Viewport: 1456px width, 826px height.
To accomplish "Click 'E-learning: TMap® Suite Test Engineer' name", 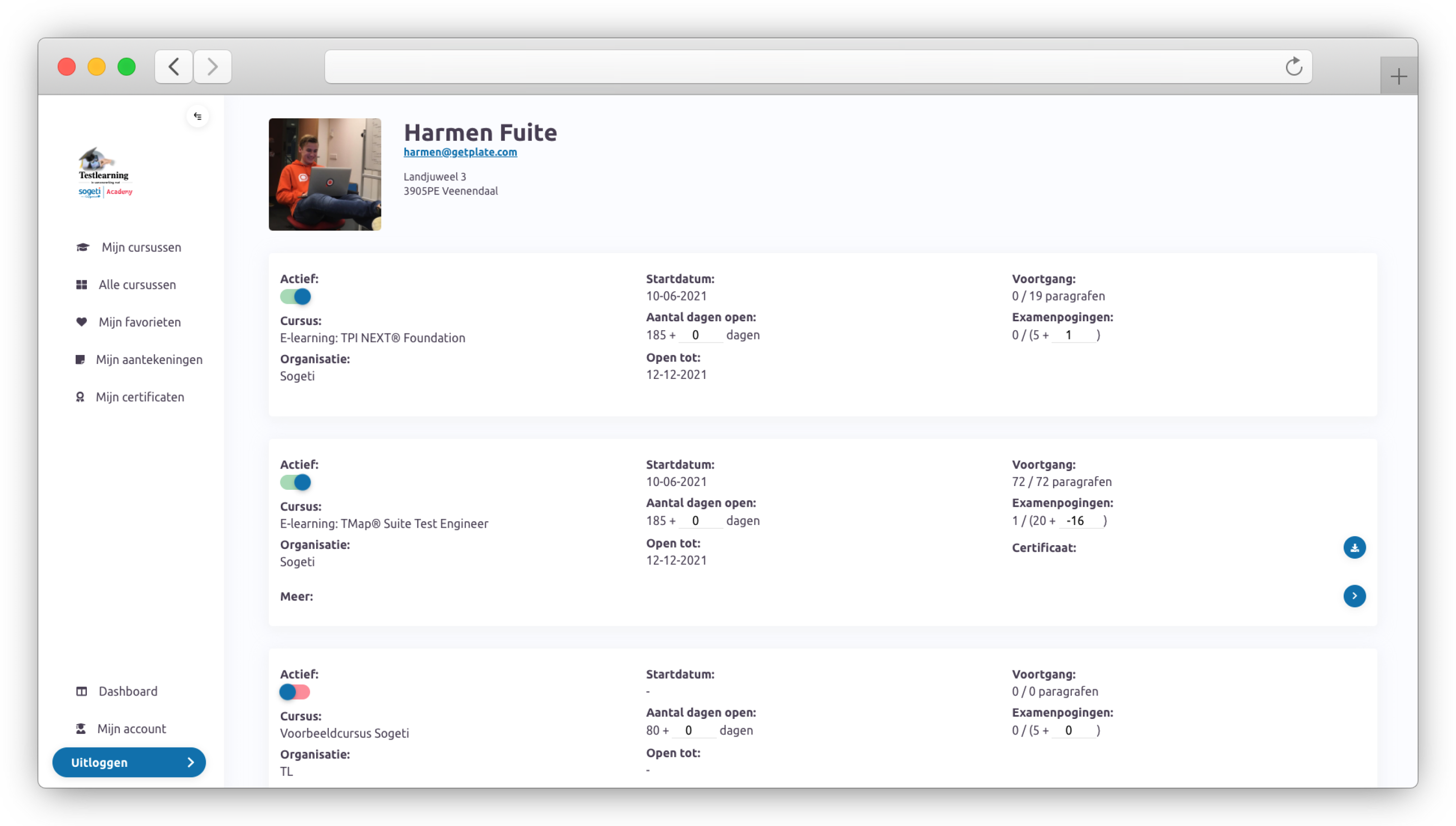I will 384,524.
